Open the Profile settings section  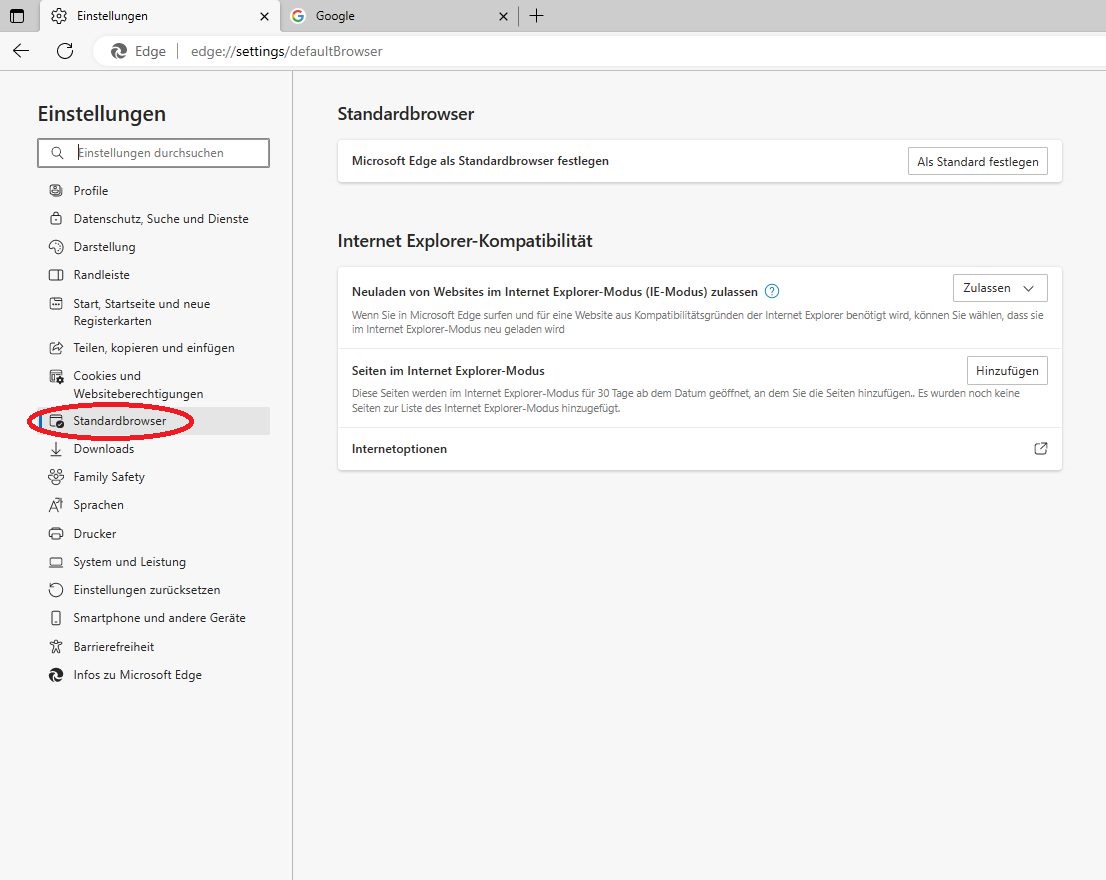(x=90, y=190)
